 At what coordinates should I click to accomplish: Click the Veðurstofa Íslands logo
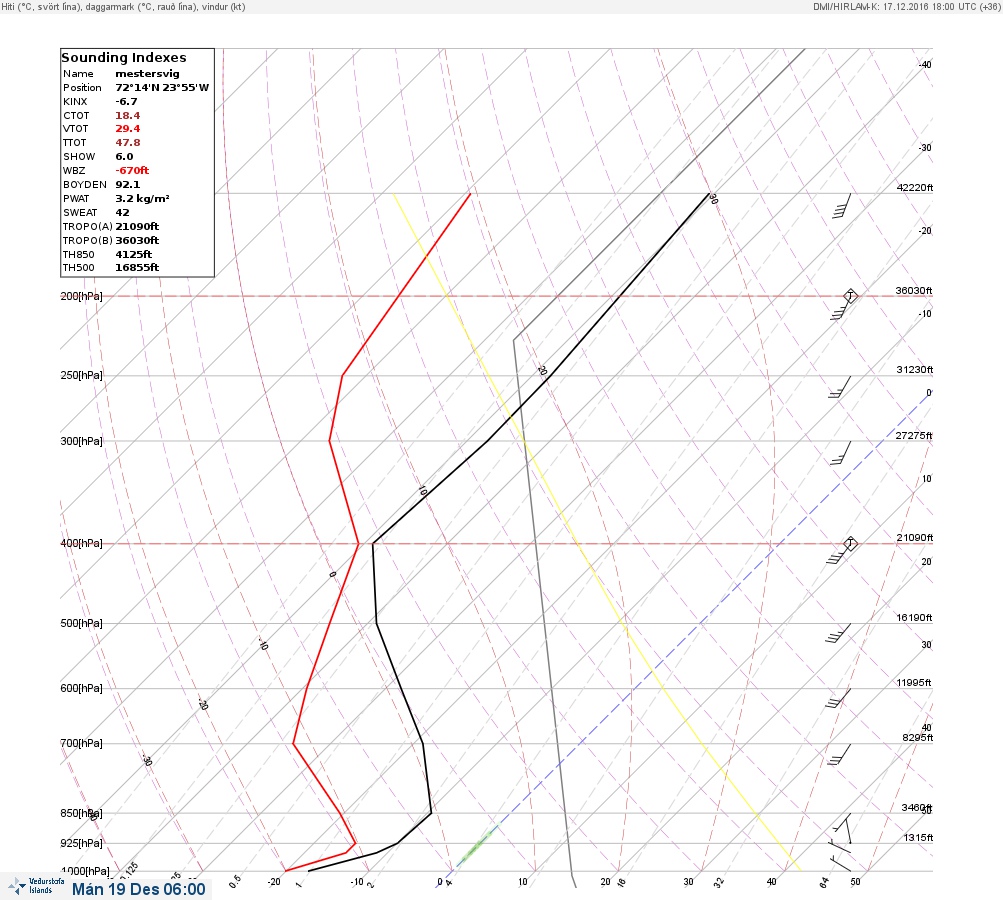[x=37, y=886]
